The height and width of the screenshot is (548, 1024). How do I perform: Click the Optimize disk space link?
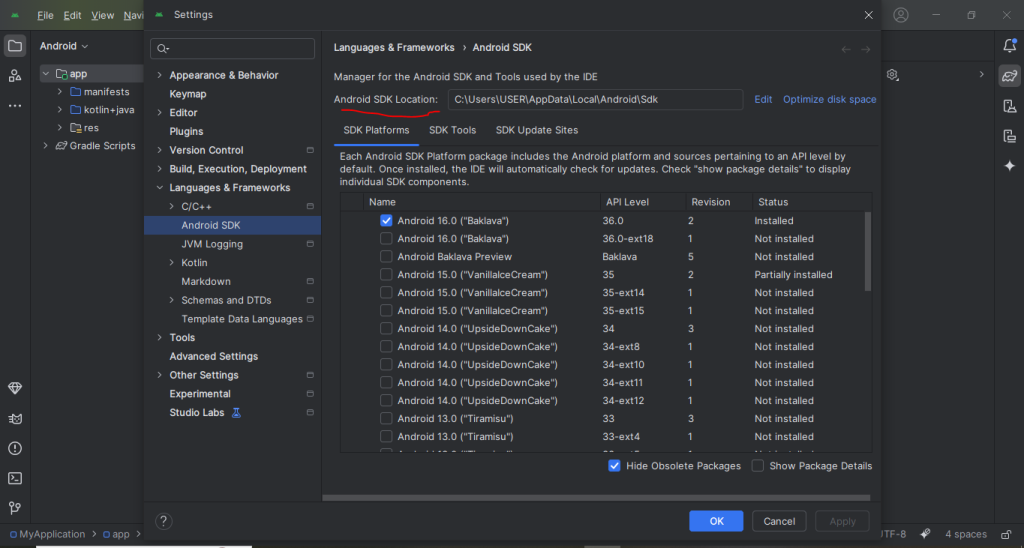(829, 100)
